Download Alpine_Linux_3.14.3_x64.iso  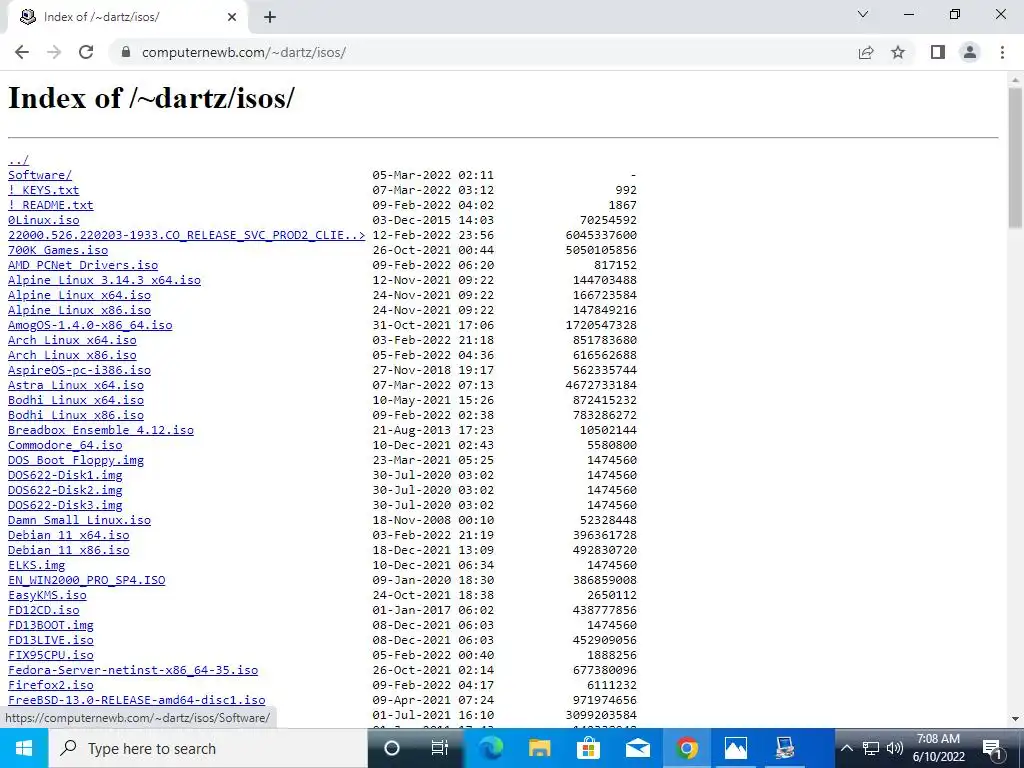[104, 280]
